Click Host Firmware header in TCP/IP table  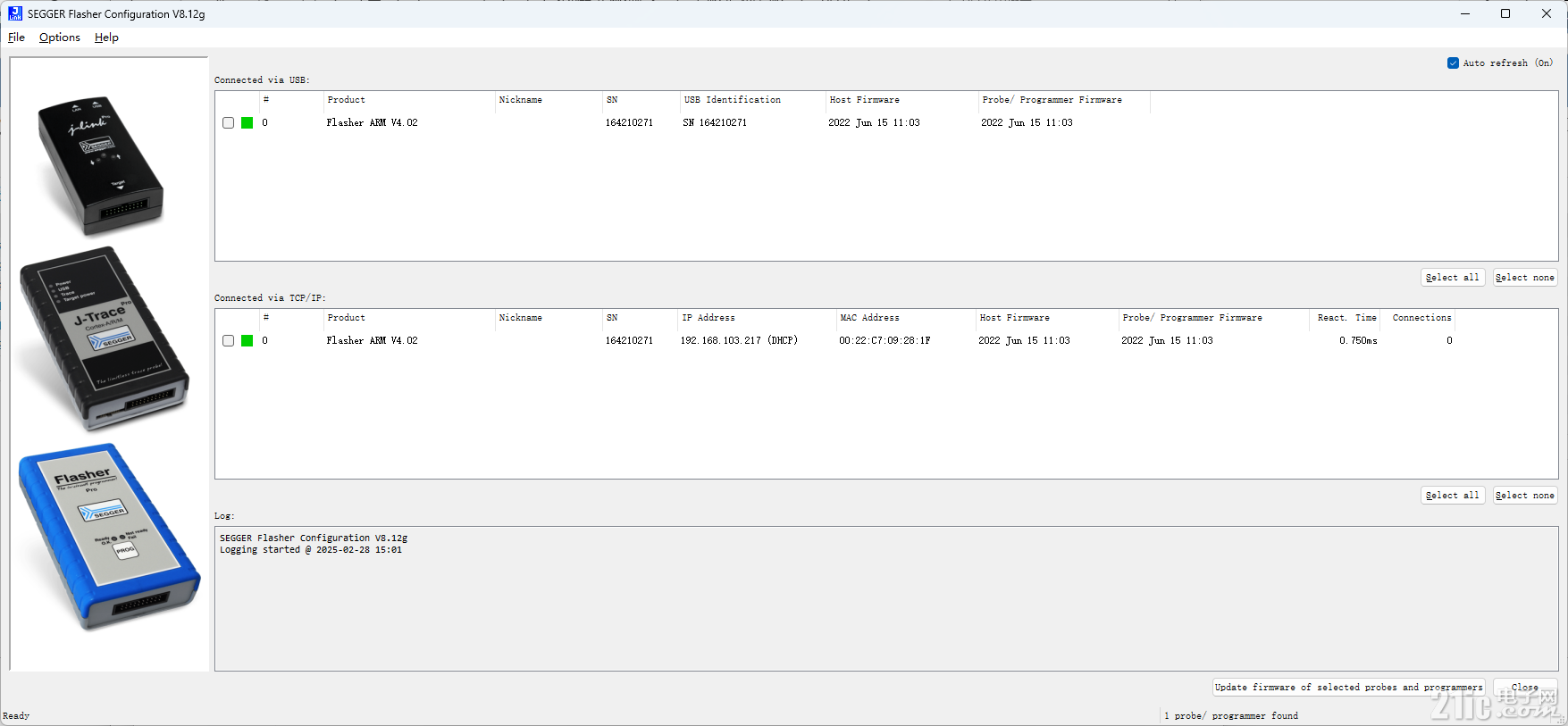[x=1047, y=318]
